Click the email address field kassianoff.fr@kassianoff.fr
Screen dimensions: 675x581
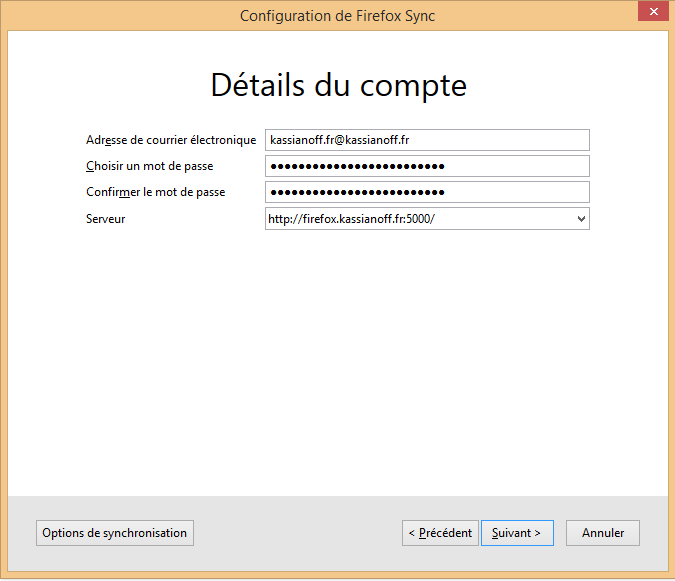(x=427, y=140)
